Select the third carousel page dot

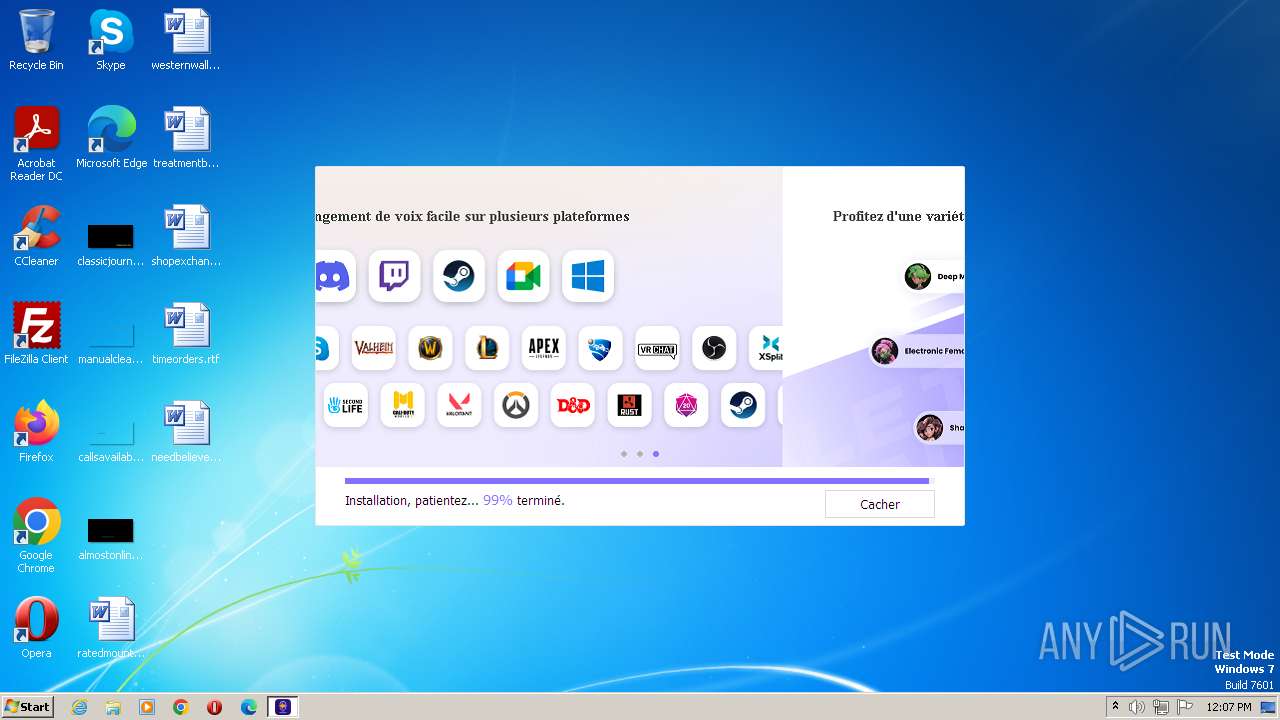pos(656,454)
